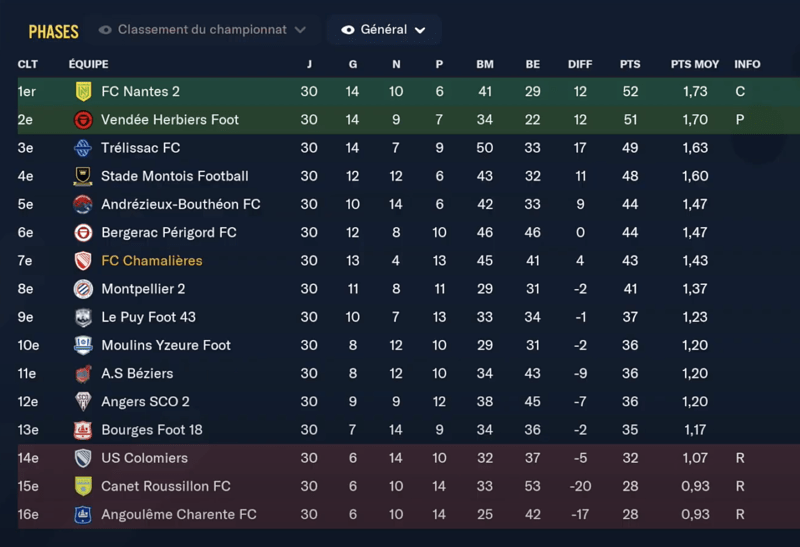
Task: Click the Montpellier 2 club logo
Action: click(x=83, y=289)
